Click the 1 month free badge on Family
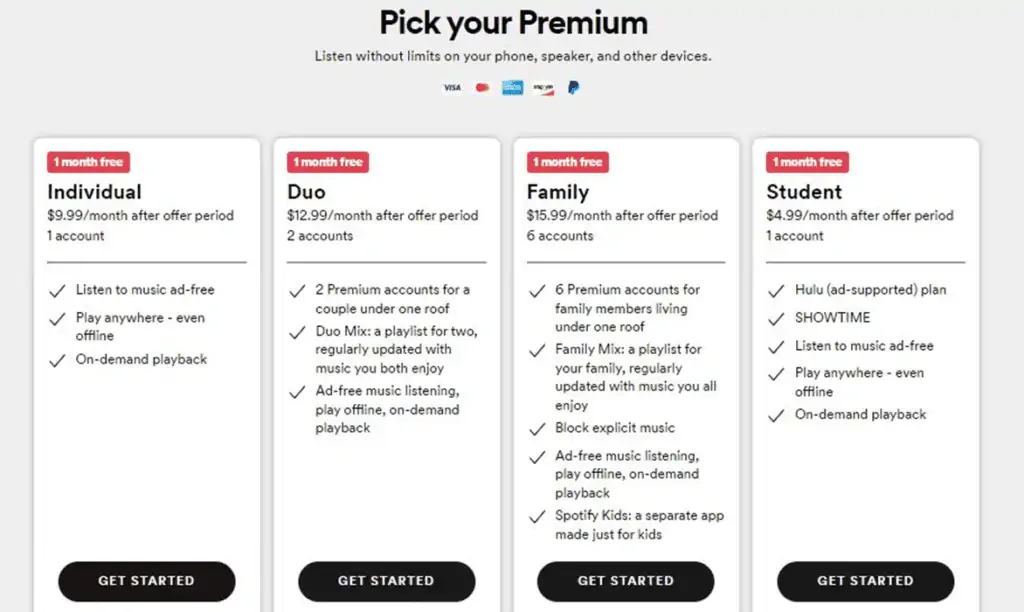 [x=567, y=161]
